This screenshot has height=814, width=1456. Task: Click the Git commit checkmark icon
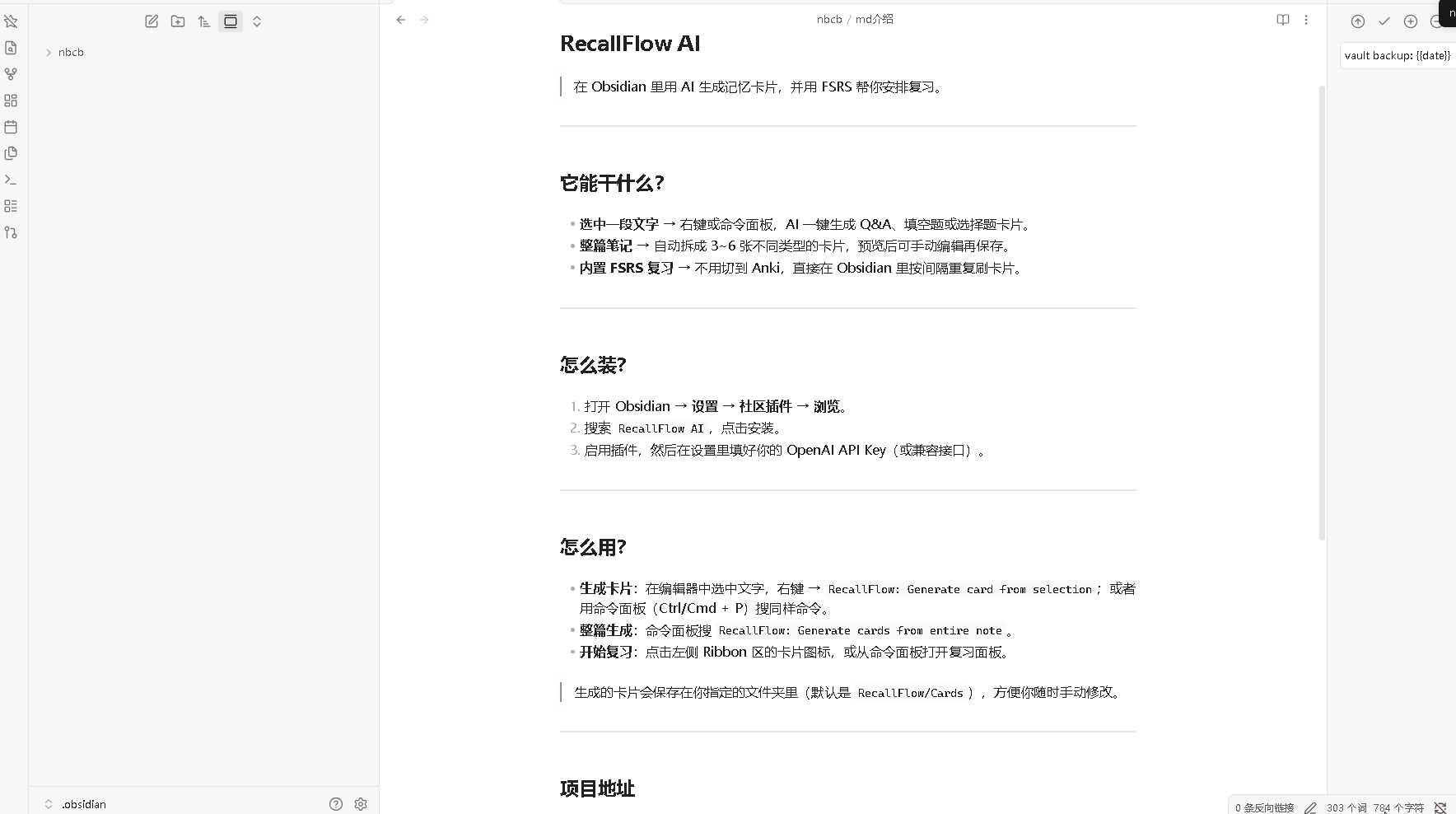click(x=1384, y=21)
